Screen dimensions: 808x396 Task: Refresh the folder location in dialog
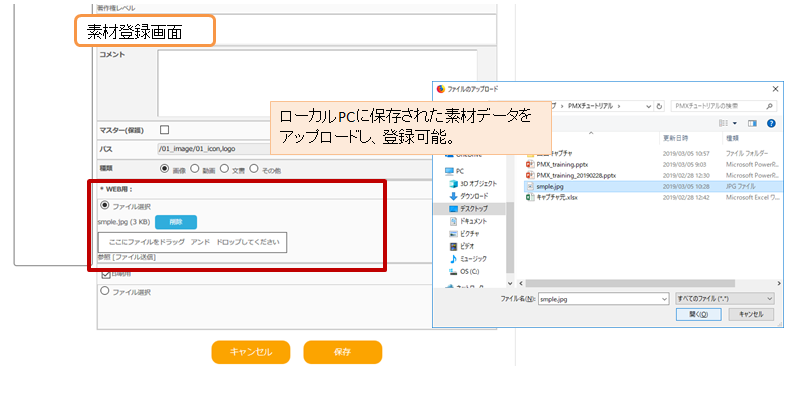[660, 106]
